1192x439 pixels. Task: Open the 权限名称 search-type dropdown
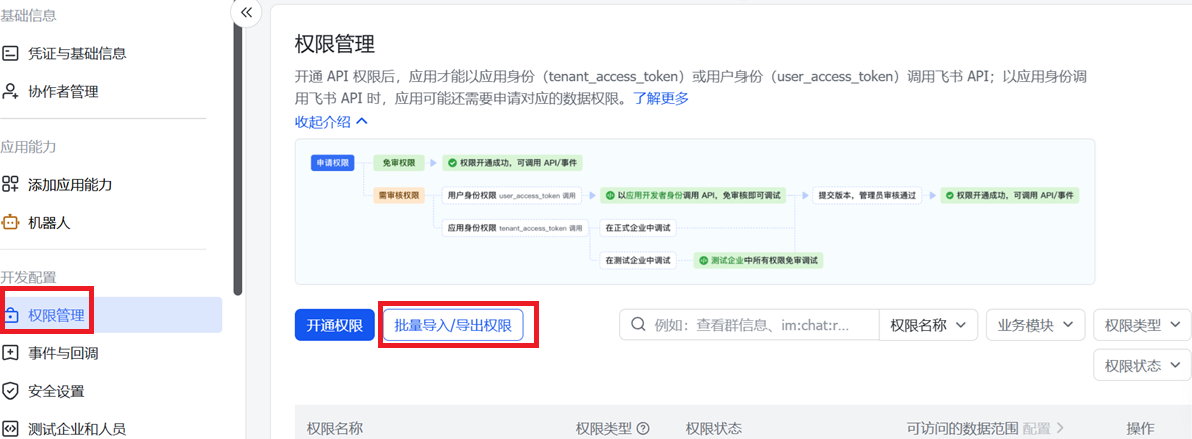[x=928, y=325]
